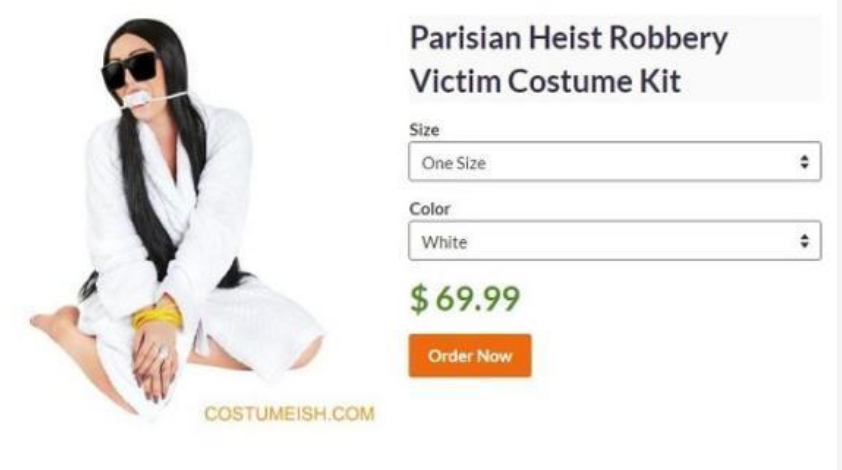The image size is (842, 470).
Task: Click the COSTUMEISH.COM watermark text
Action: click(x=289, y=414)
